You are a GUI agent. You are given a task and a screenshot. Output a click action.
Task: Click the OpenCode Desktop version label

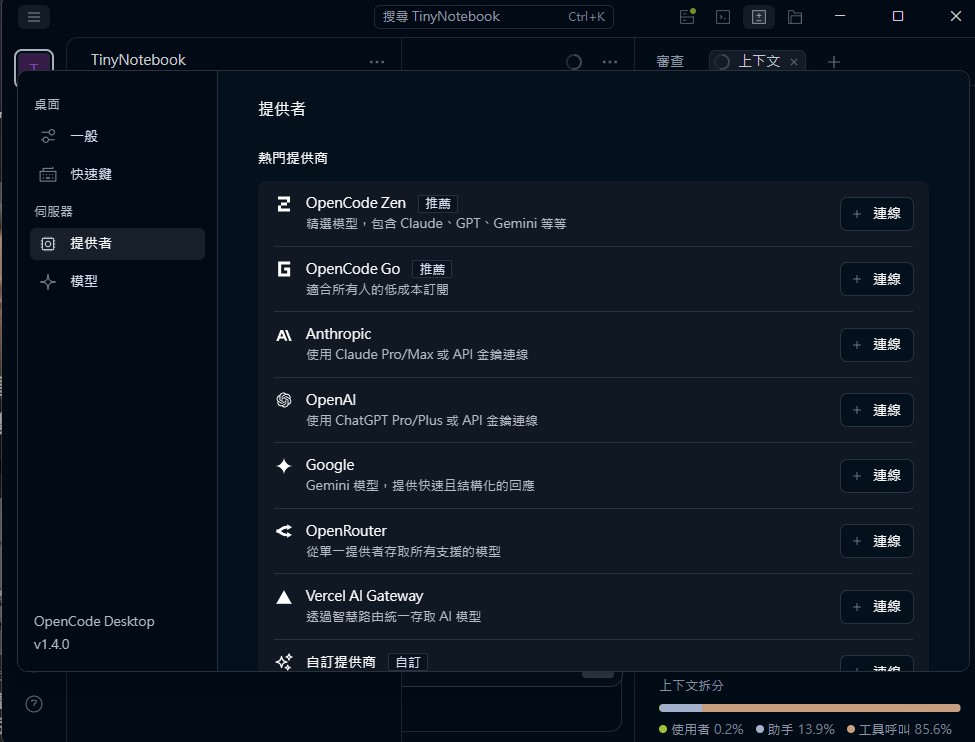click(x=94, y=621)
